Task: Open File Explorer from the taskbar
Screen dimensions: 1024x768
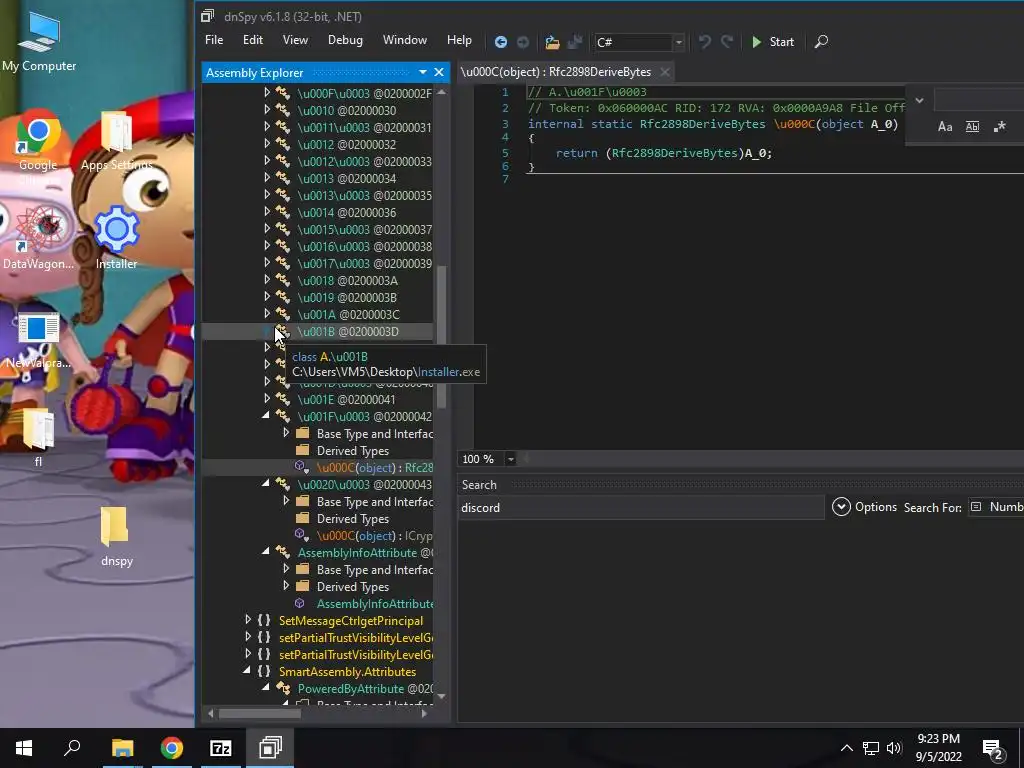Action: coord(122,748)
